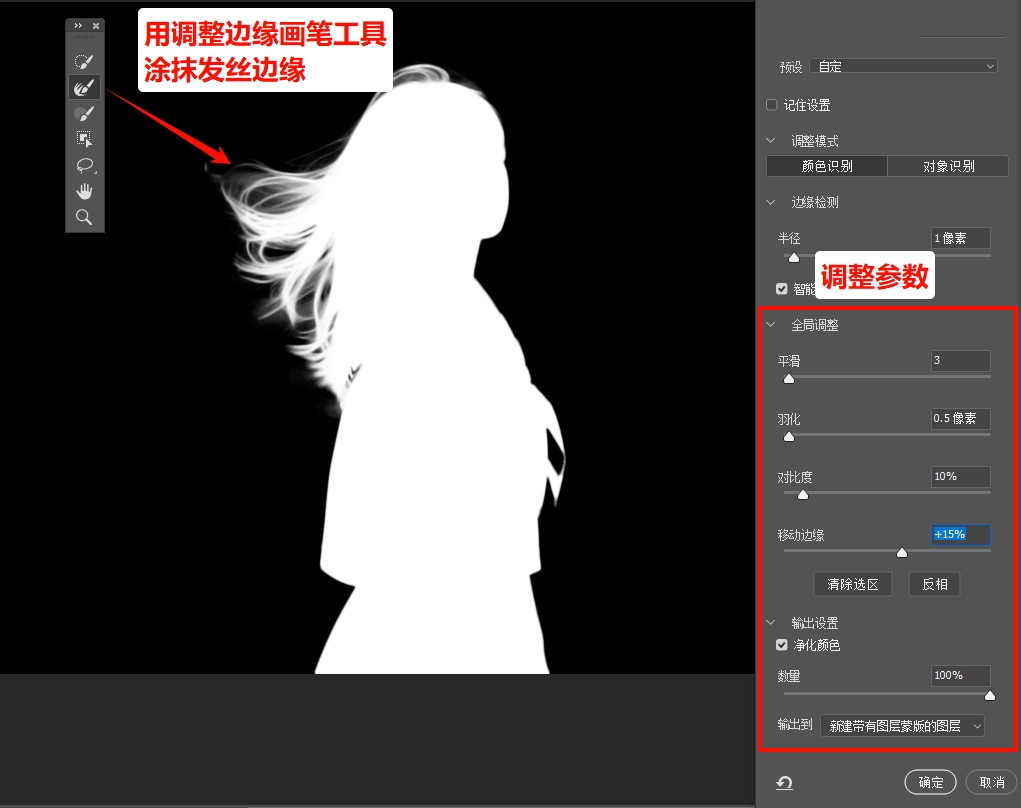This screenshot has height=808, width=1021.
Task: Switch to 对象识别 mode
Action: click(x=948, y=166)
